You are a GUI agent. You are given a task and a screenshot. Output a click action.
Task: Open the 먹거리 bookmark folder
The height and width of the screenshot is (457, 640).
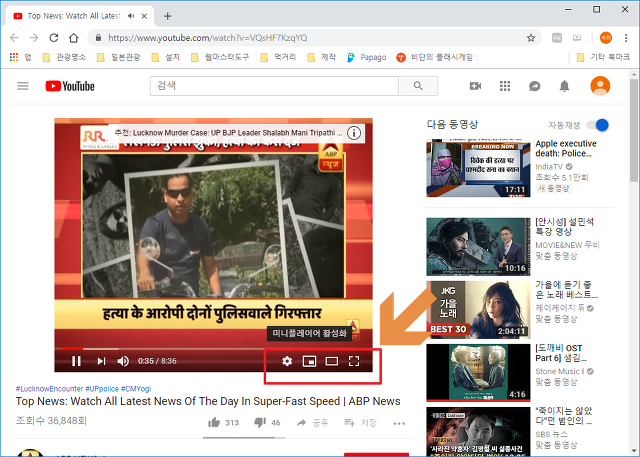(278, 57)
